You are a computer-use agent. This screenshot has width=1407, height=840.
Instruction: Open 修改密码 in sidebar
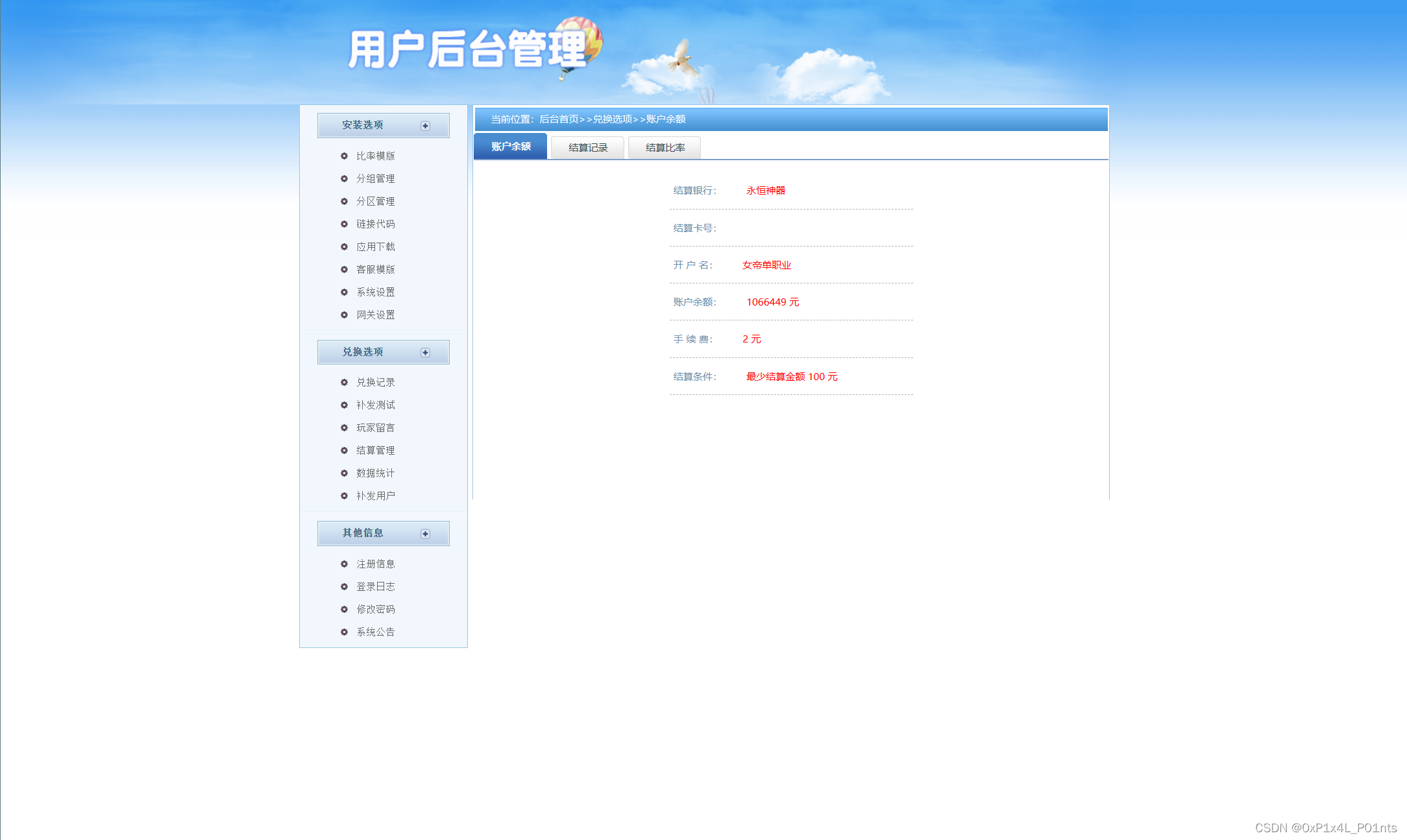375,609
